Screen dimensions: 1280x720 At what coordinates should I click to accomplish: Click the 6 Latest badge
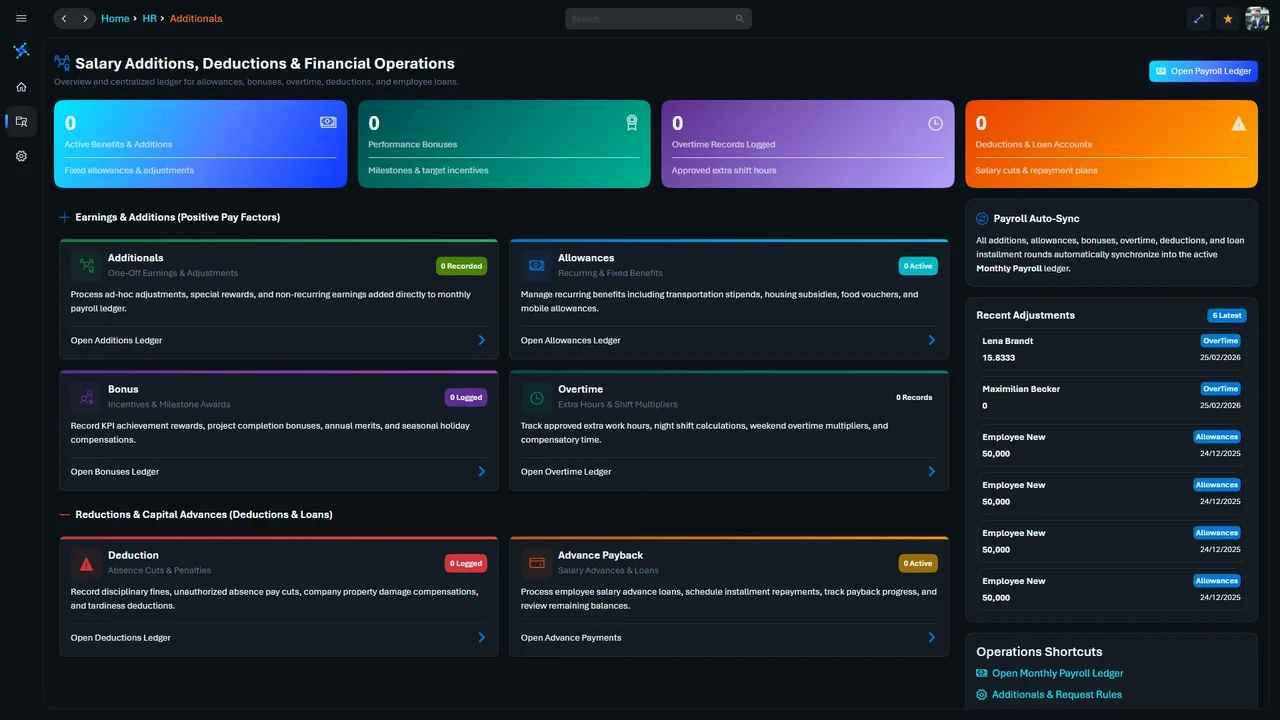[1227, 315]
